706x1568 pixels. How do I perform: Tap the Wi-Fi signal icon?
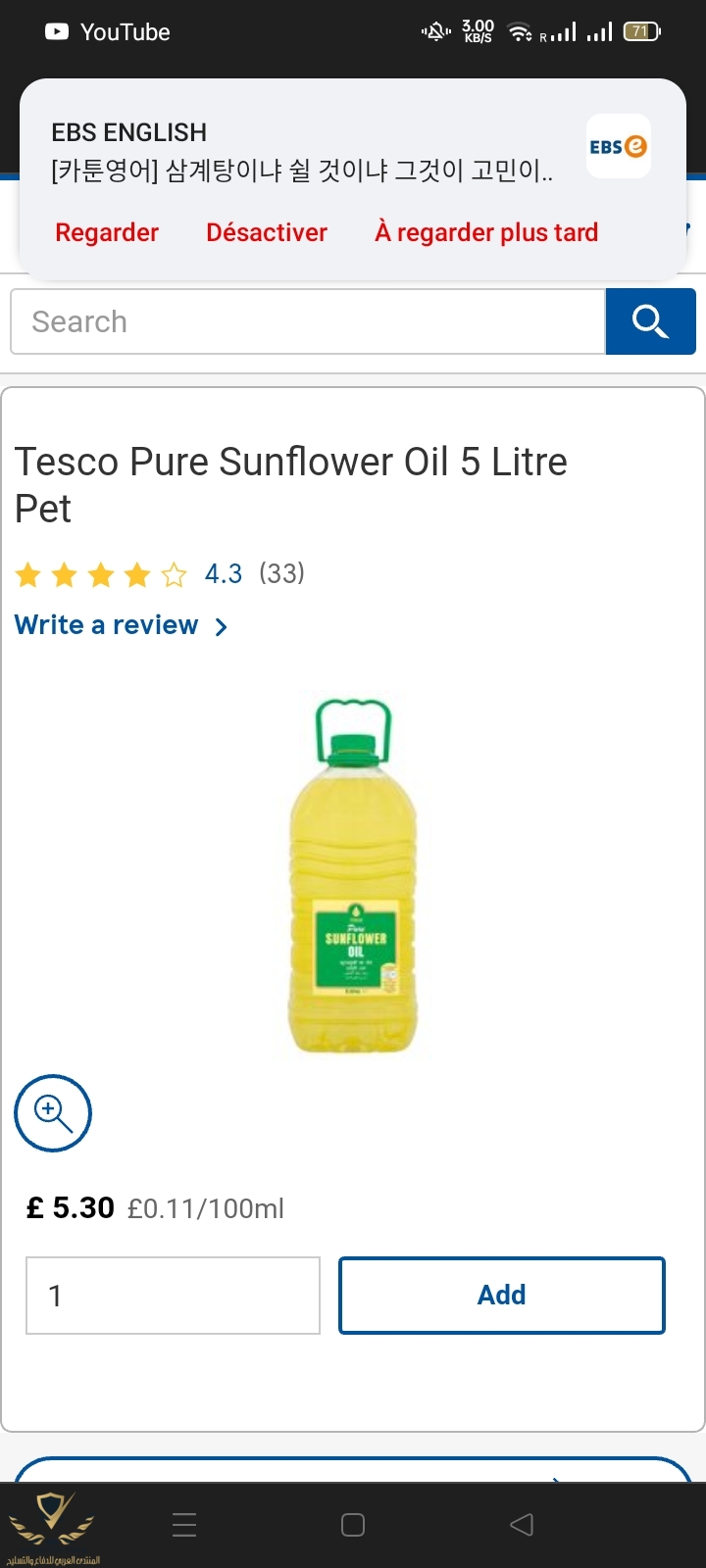click(520, 32)
